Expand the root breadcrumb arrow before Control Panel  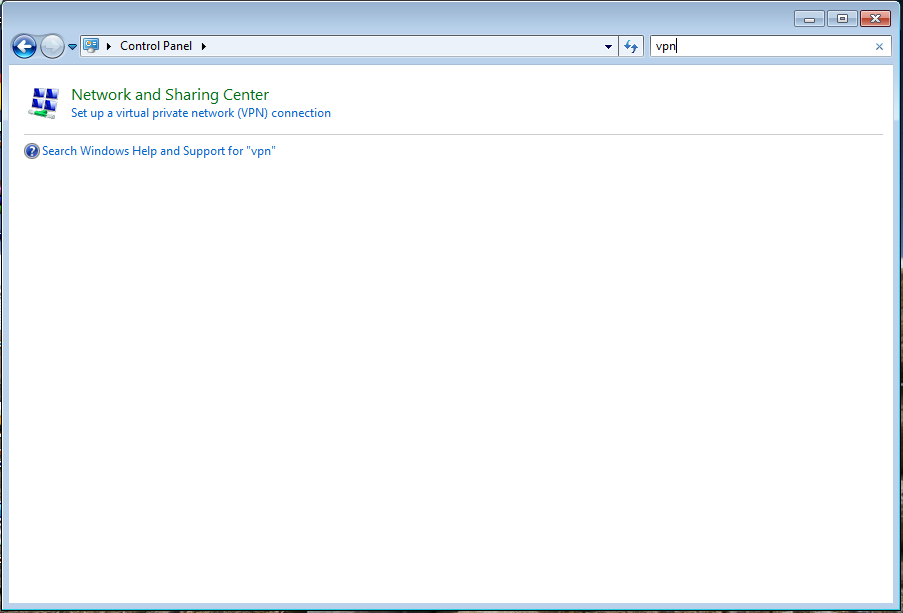pos(109,46)
